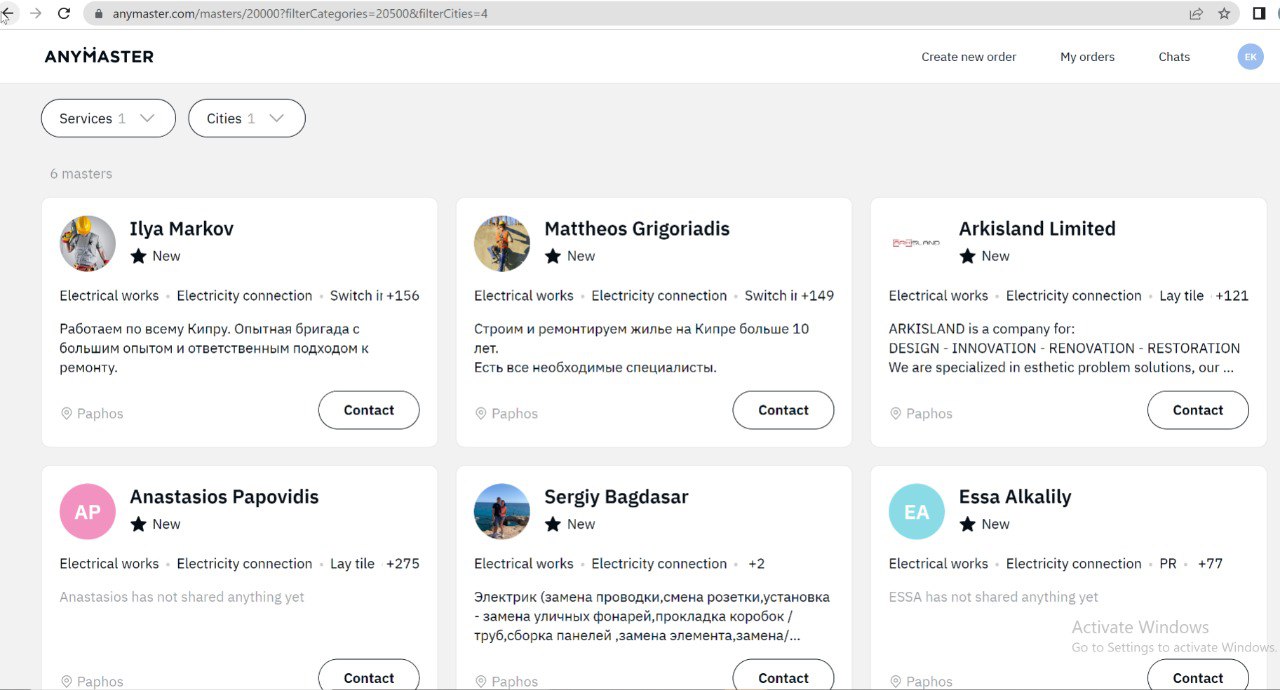Open Anastasios Papovidis AP avatar
The image size is (1280, 690).
click(x=88, y=511)
